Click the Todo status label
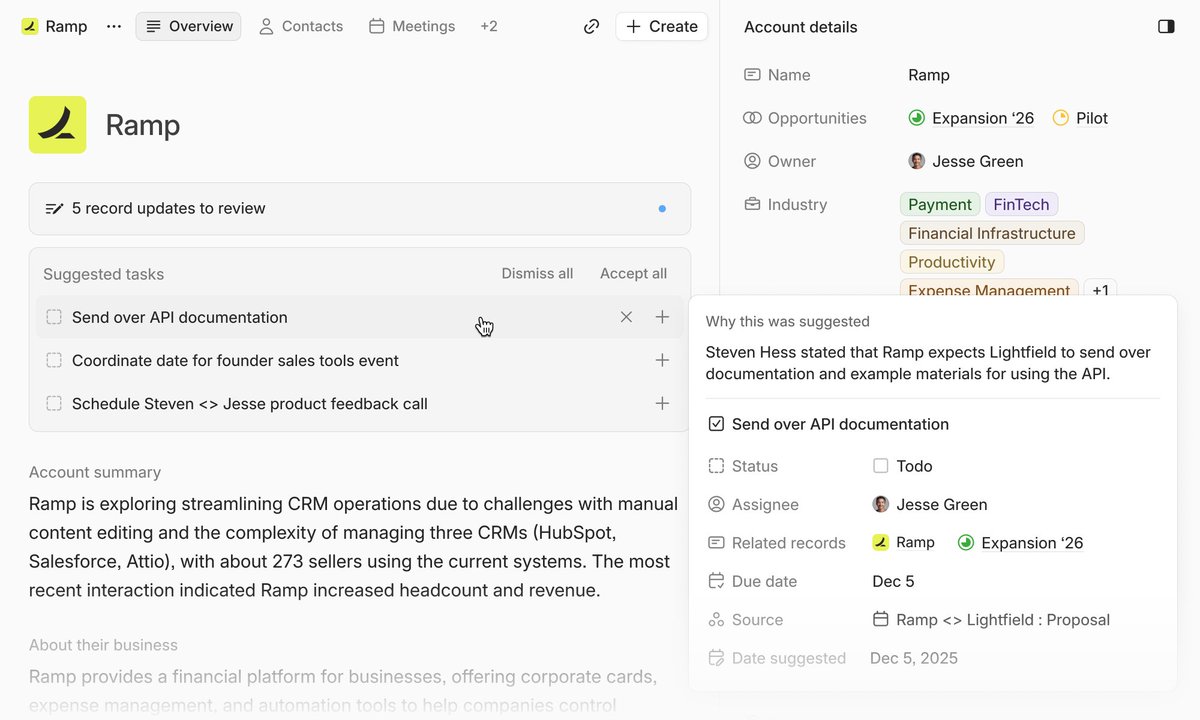 914,466
